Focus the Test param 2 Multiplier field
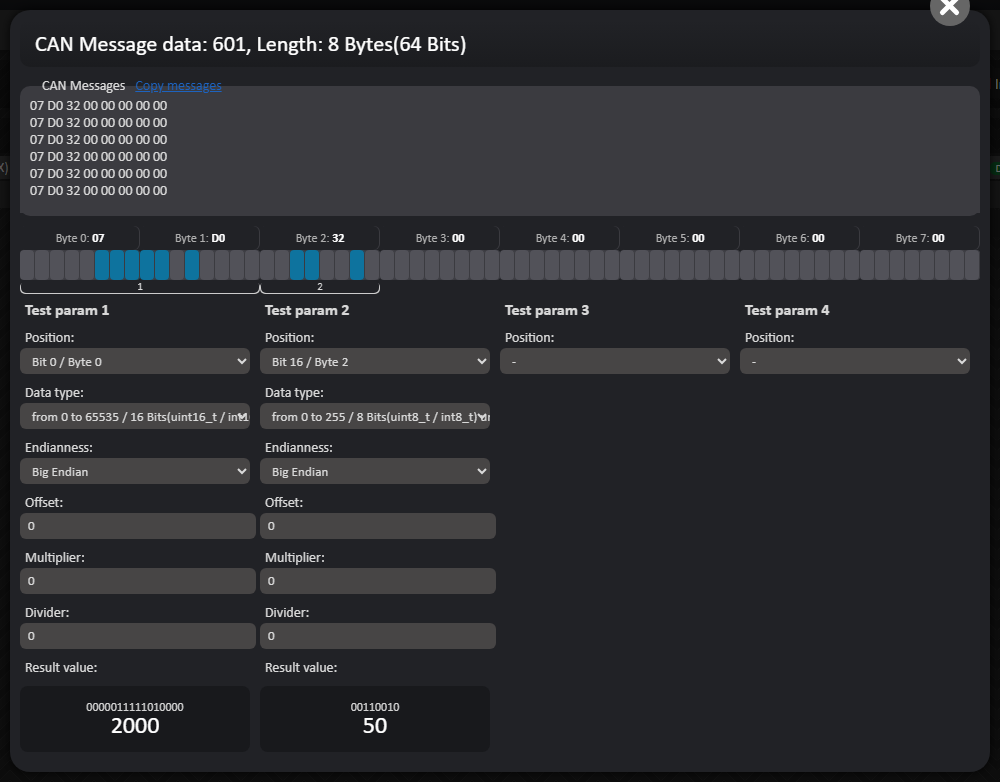Image resolution: width=1000 pixels, height=782 pixels. (378, 581)
